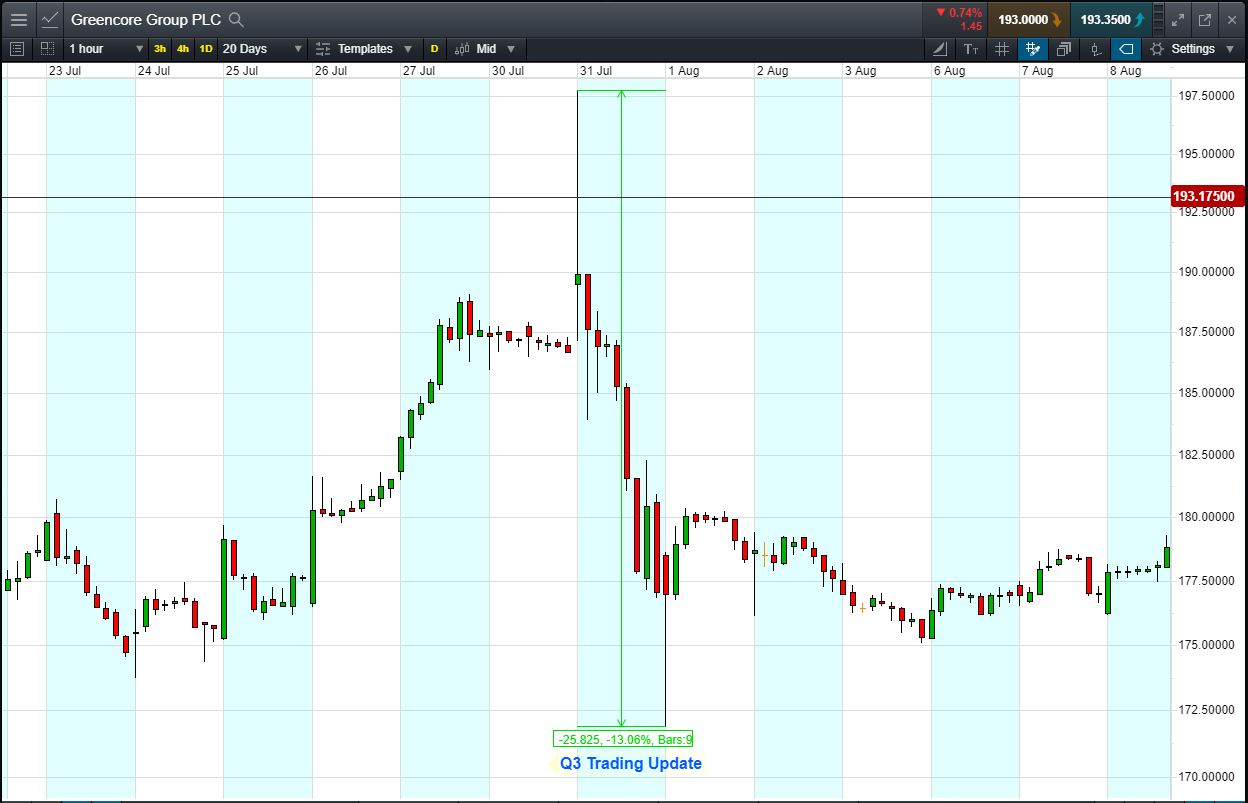The width and height of the screenshot is (1248, 803).
Task: Pop out chart into new window
Action: click(1205, 19)
